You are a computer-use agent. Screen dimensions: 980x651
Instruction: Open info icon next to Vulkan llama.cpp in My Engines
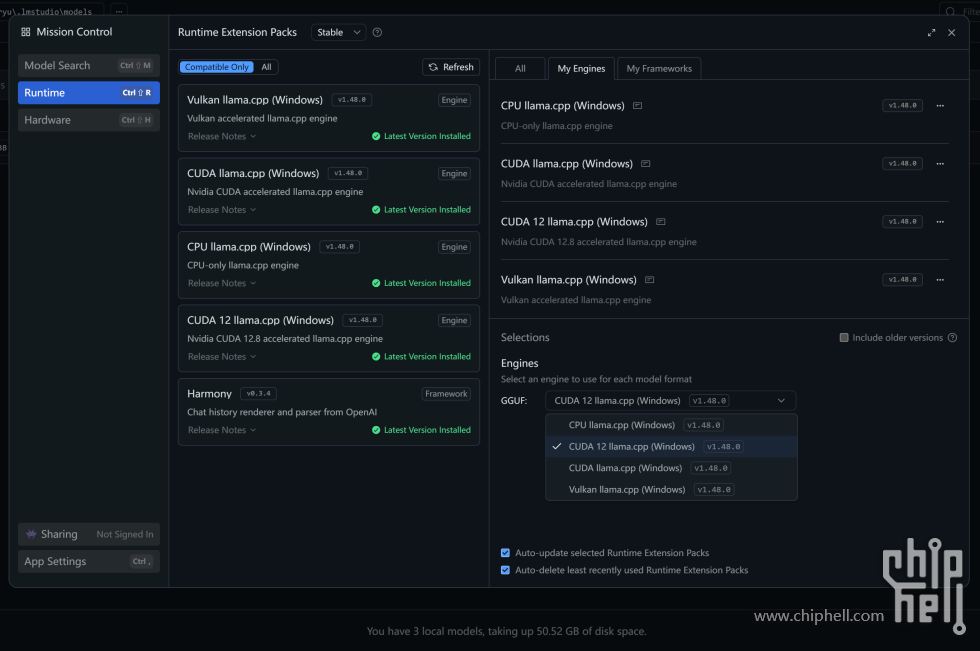(x=649, y=280)
